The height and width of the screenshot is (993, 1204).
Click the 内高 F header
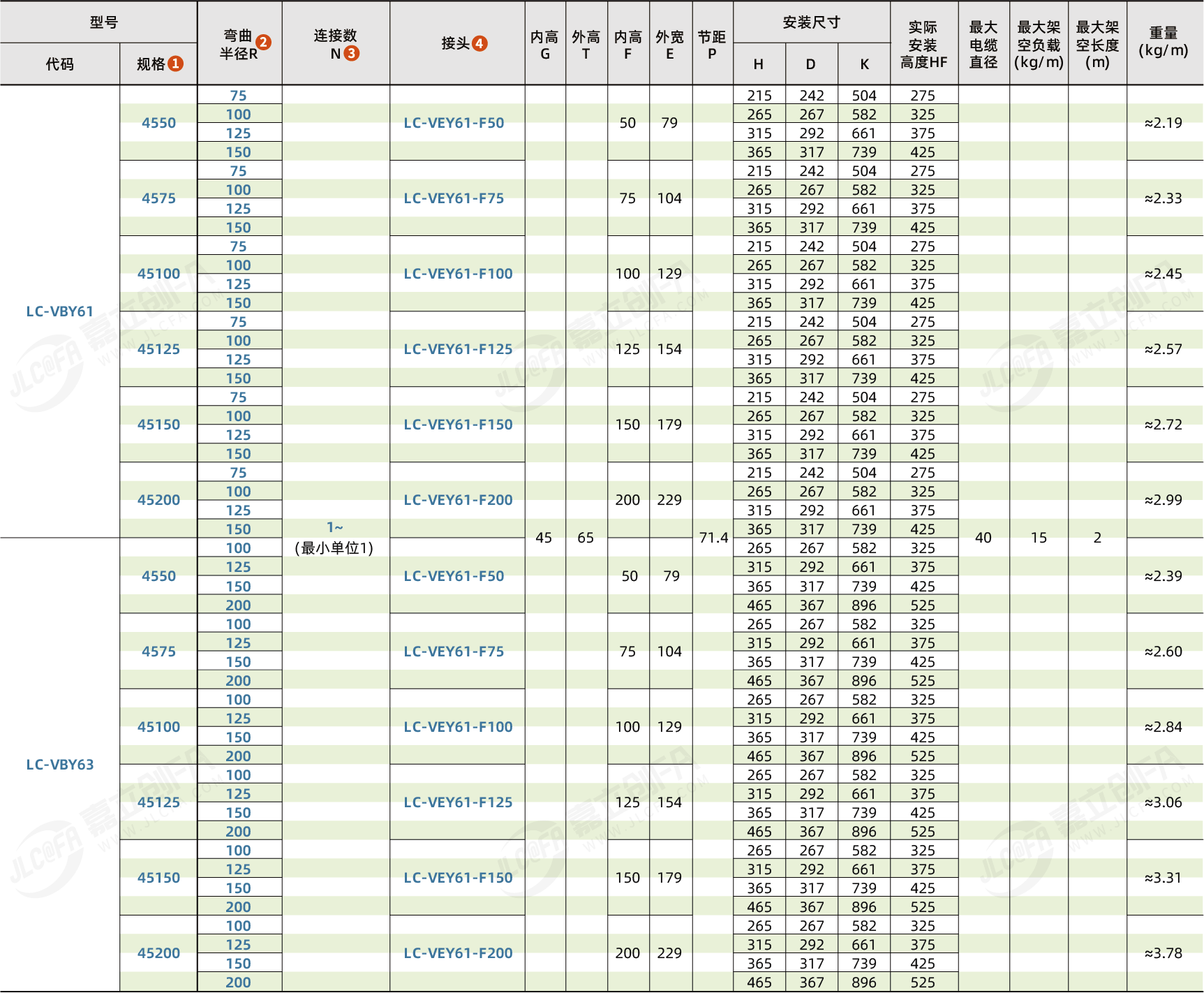pos(627,45)
